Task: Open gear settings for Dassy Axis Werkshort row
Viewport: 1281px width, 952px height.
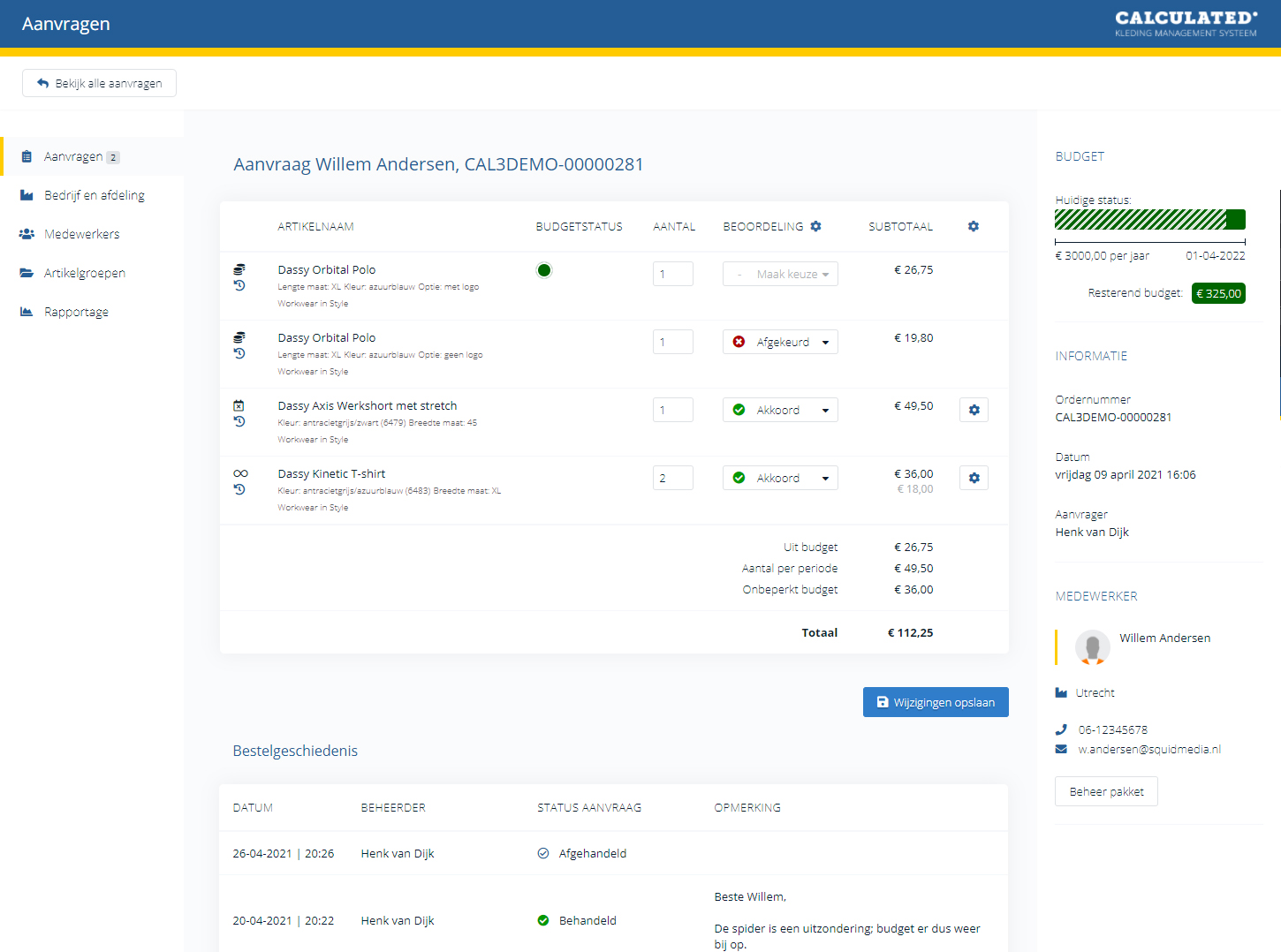Action: (974, 410)
